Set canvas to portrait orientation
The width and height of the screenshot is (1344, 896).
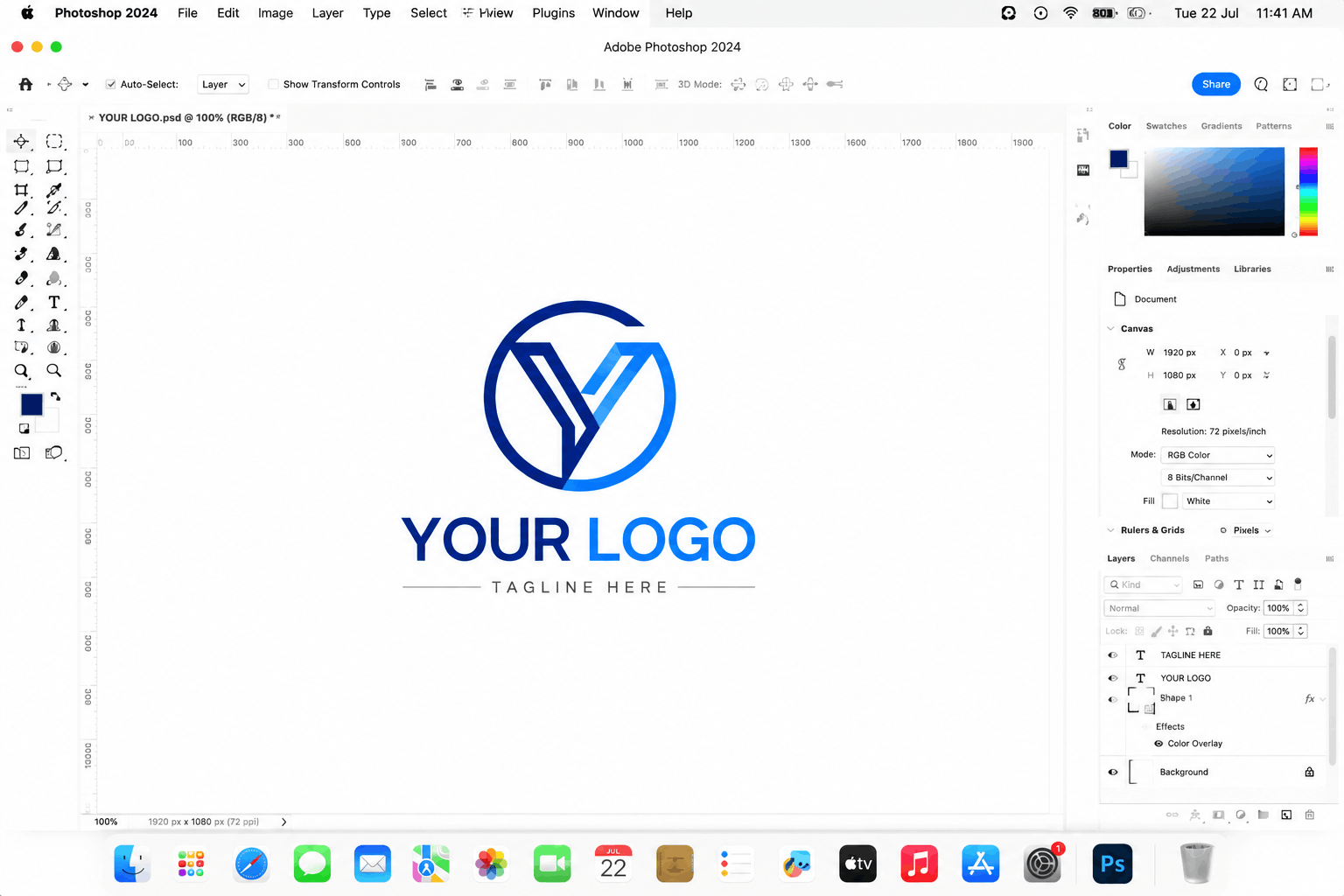[1170, 404]
